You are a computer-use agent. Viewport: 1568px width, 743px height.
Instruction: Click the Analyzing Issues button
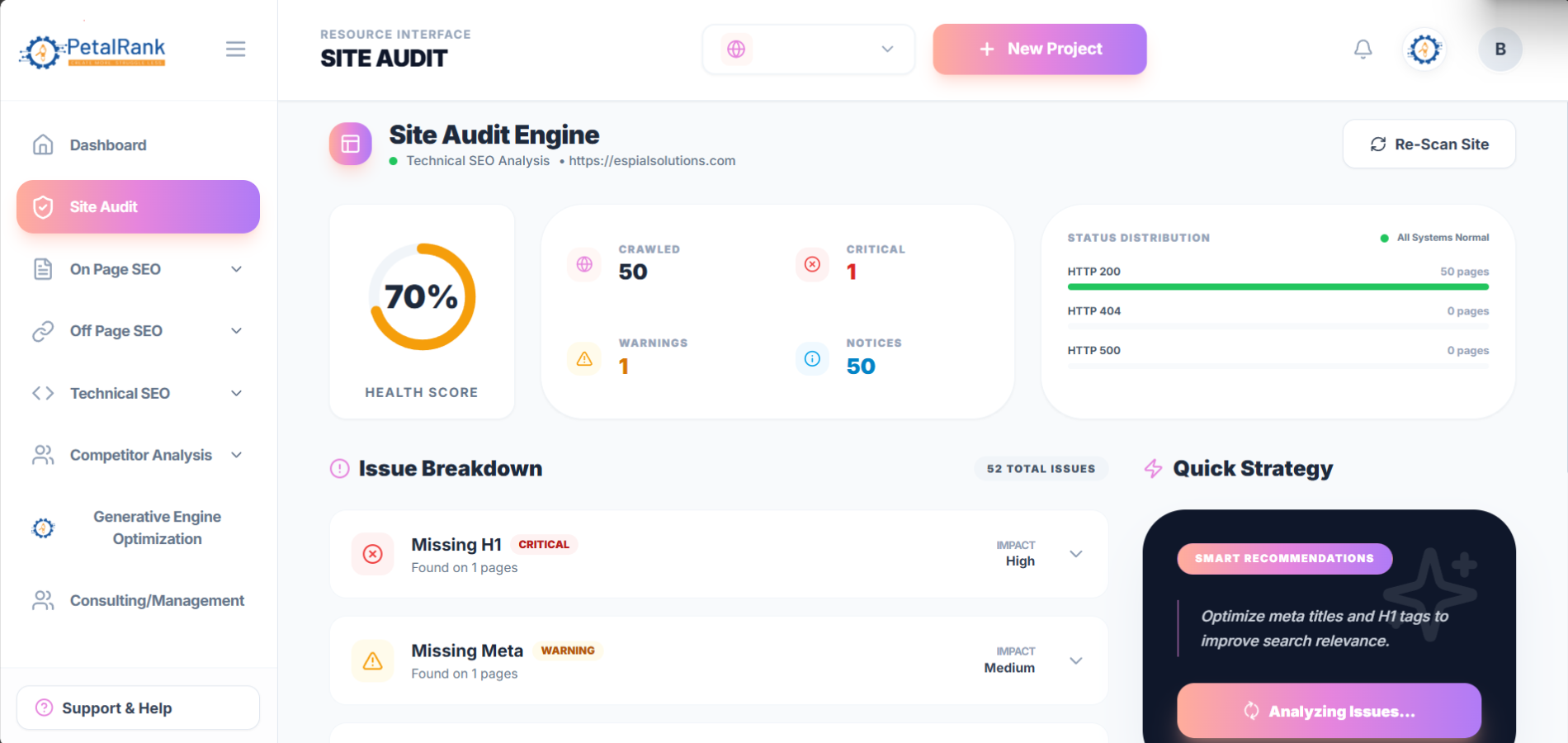1329,711
